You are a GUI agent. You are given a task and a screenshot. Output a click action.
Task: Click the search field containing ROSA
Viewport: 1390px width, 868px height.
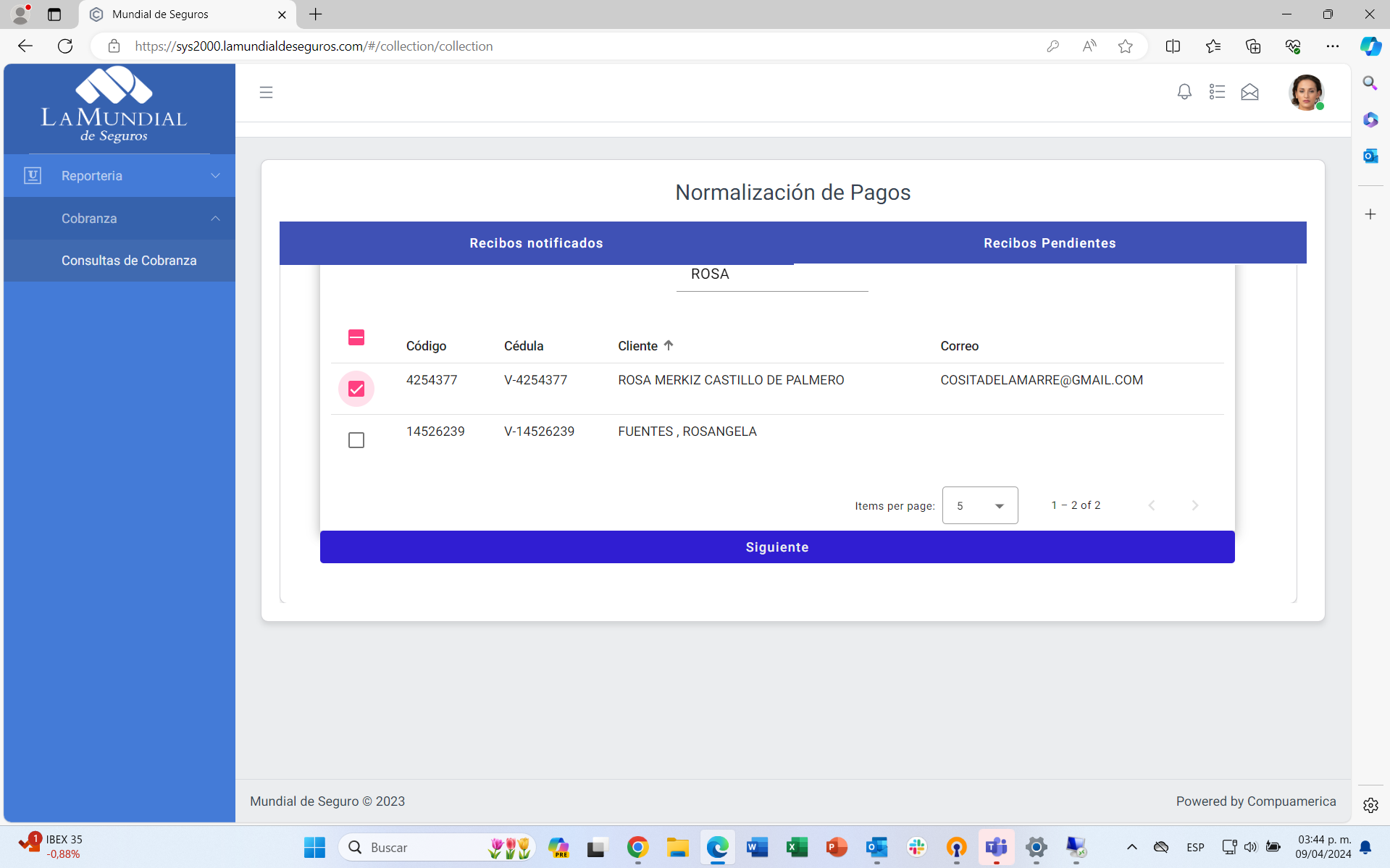771,275
